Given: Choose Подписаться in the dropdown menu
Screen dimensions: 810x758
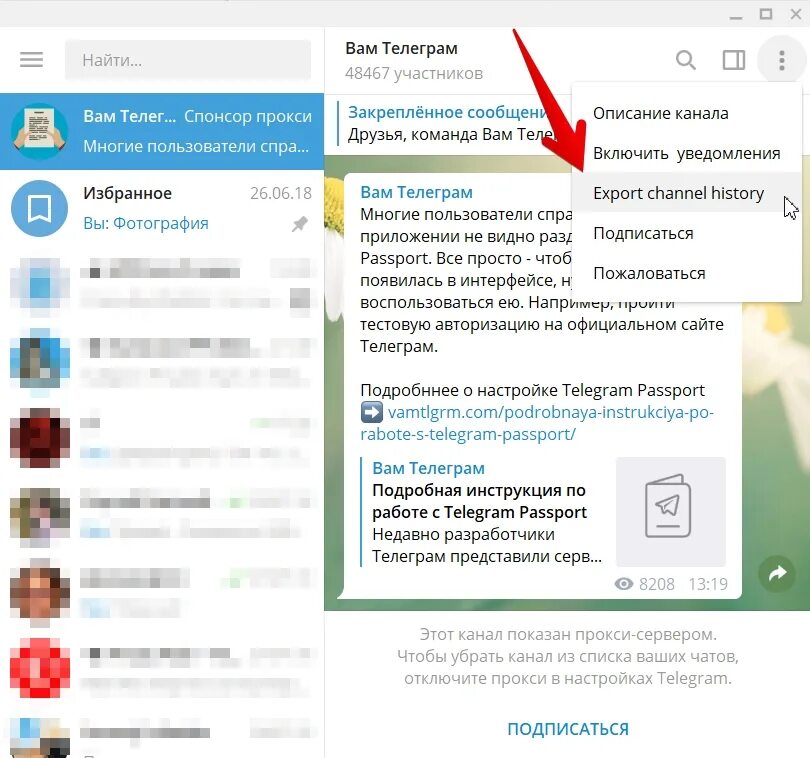Looking at the screenshot, I should click(687, 233).
